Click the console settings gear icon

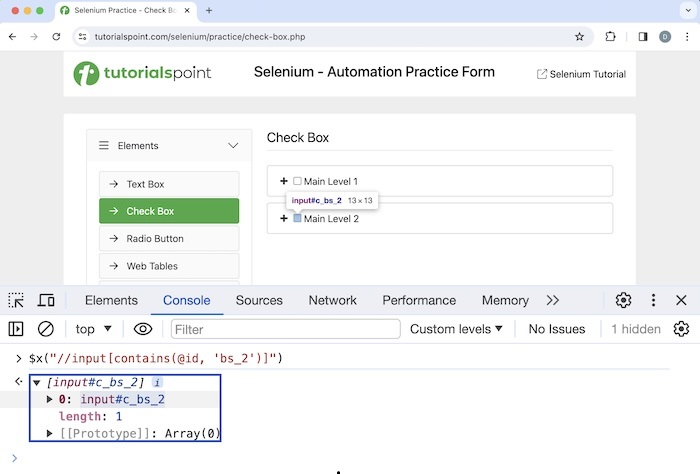681,329
